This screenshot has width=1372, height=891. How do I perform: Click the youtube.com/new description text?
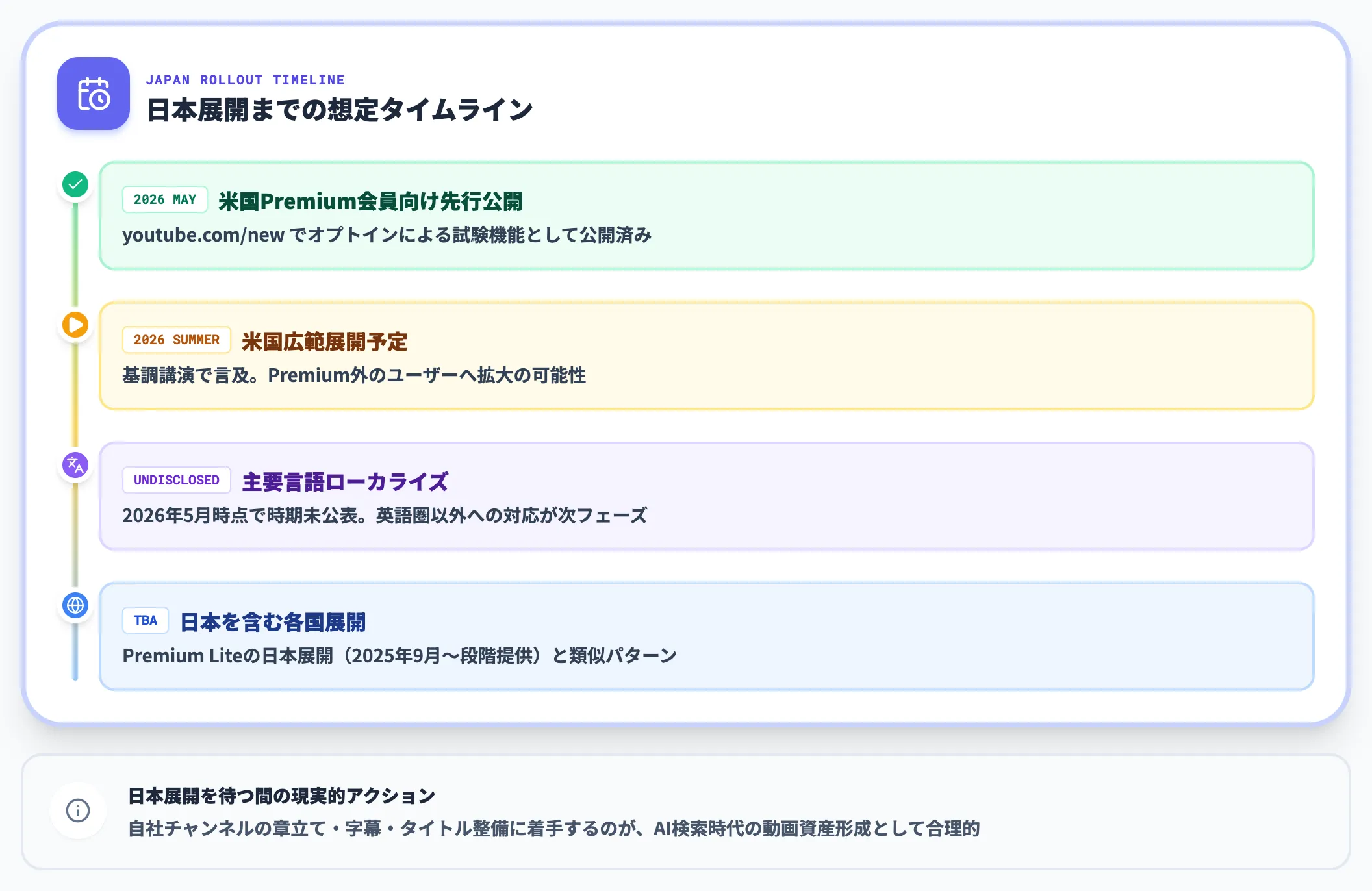[387, 235]
